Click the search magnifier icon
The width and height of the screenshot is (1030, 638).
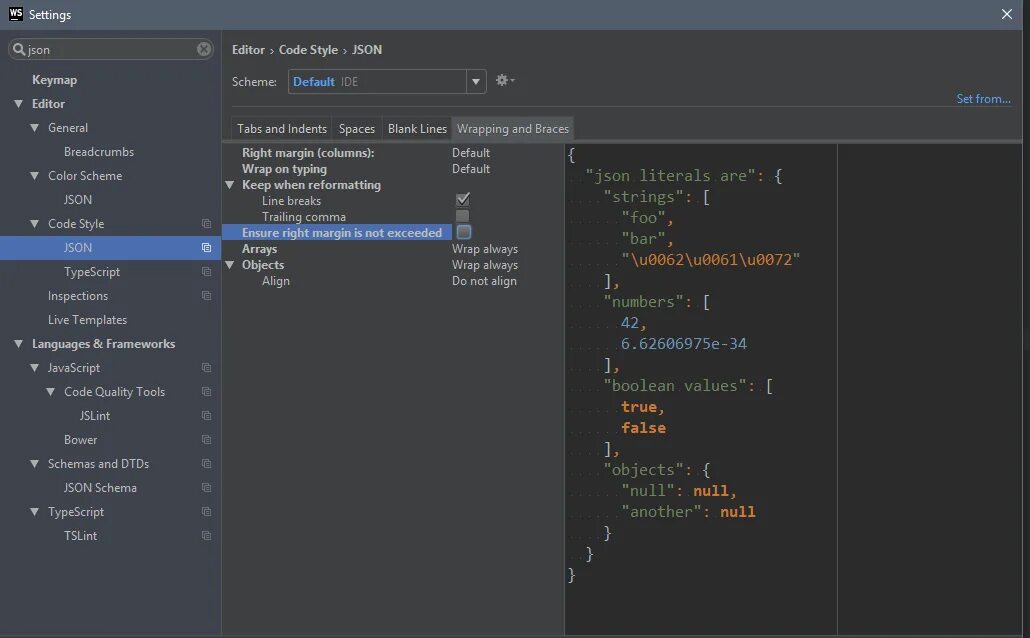(19, 49)
